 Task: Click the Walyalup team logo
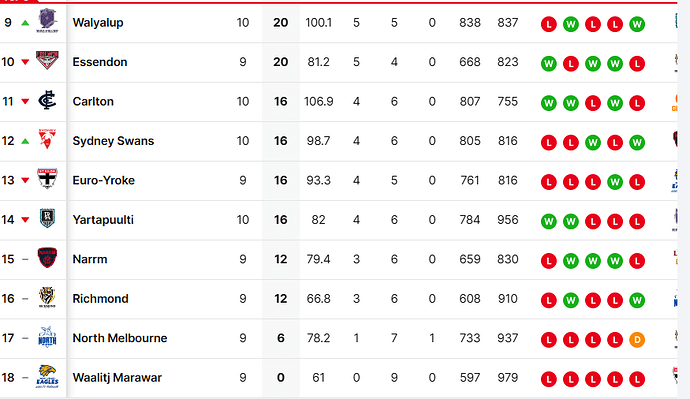(47, 21)
